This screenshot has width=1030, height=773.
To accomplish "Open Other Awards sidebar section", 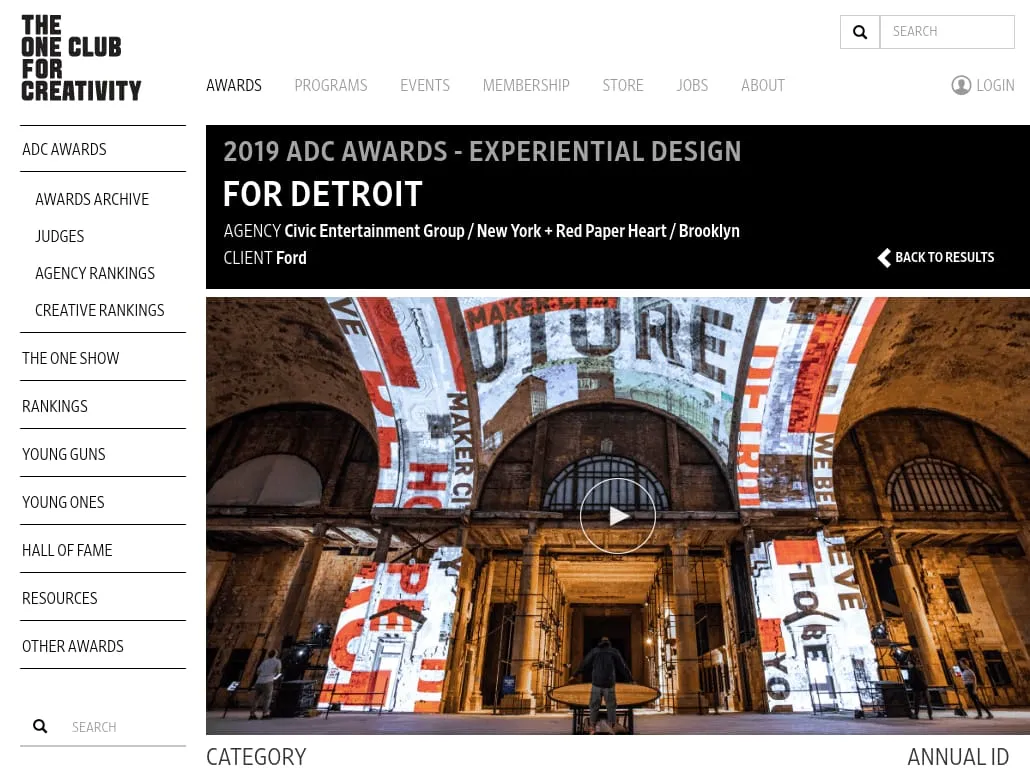I will (x=73, y=646).
